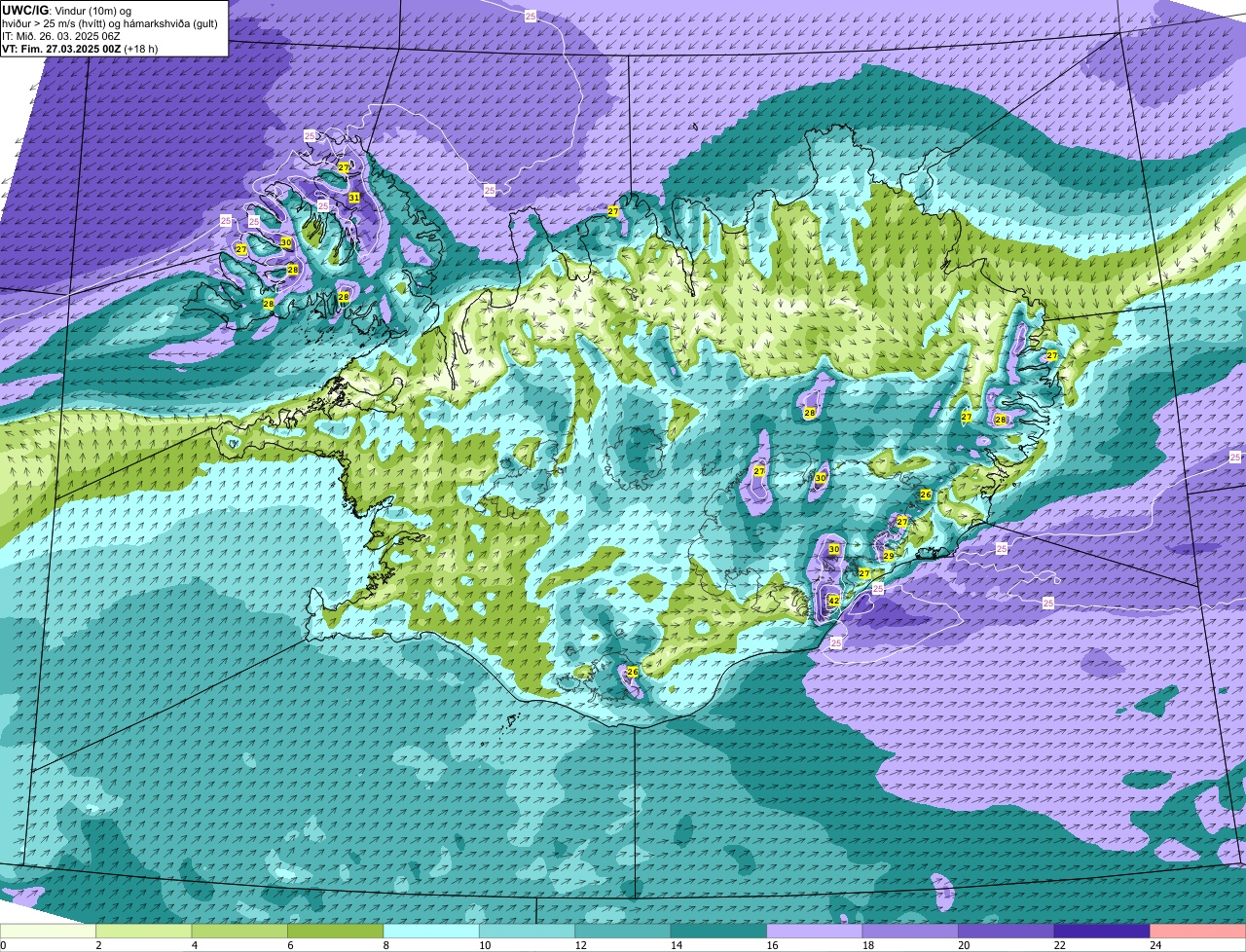
Task: Click the "8" tick label on the legend
Action: (x=385, y=945)
